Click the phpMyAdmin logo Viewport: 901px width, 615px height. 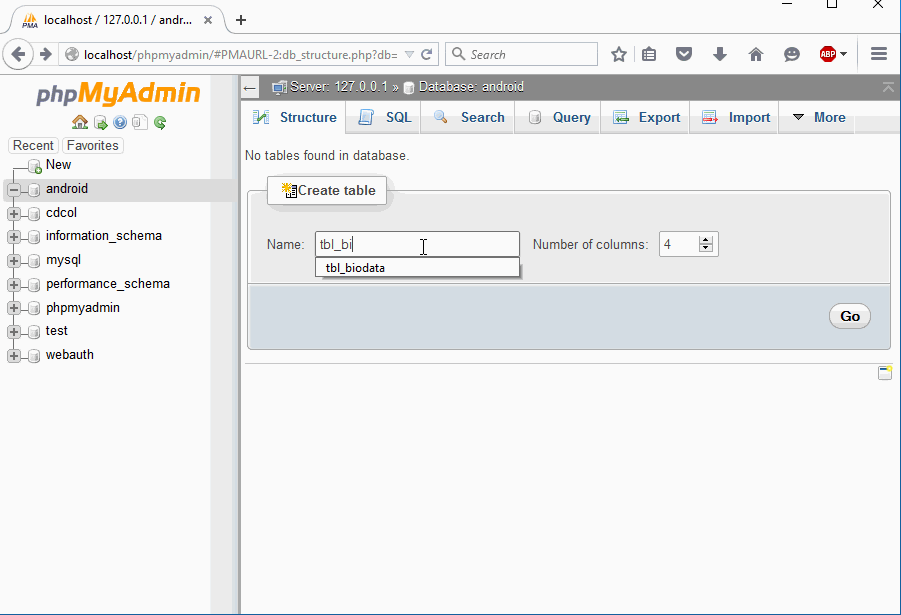[118, 94]
